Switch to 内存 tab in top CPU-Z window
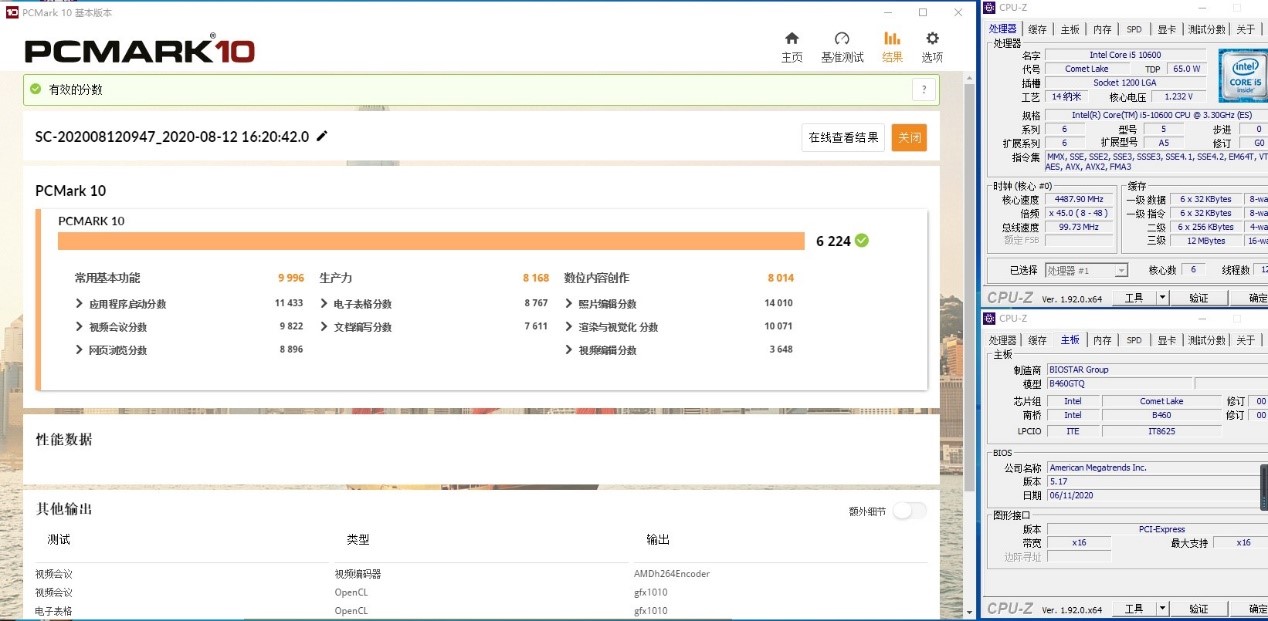The image size is (1268, 621). [x=1102, y=29]
